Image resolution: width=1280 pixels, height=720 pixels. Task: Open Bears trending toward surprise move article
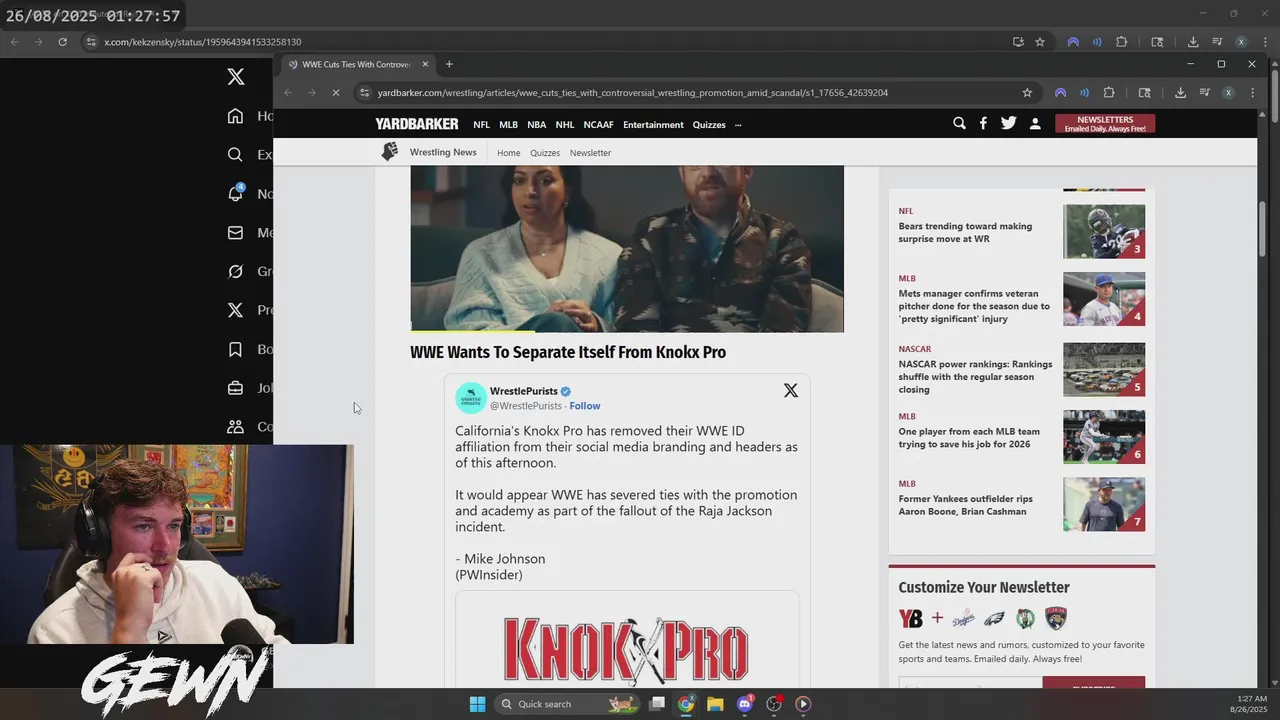point(965,233)
